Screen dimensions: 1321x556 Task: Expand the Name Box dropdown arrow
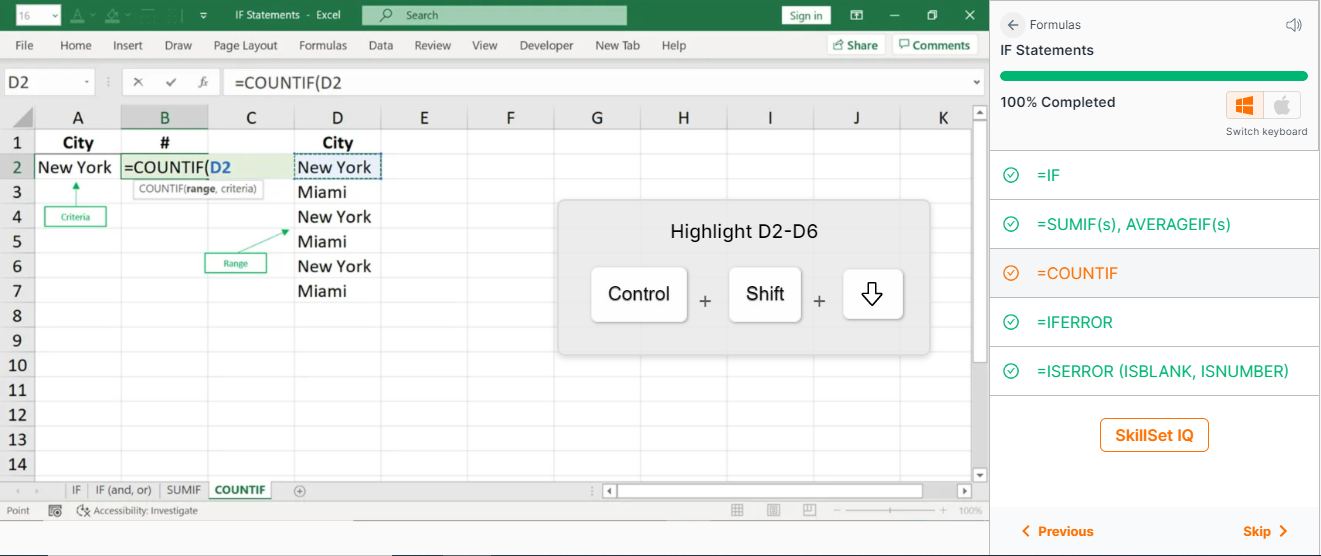88,83
